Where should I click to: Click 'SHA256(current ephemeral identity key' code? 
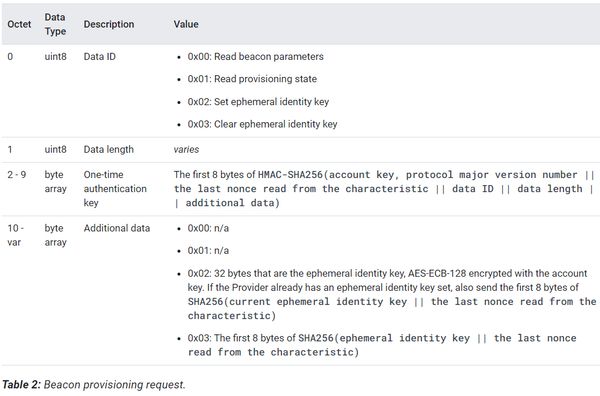(297, 301)
